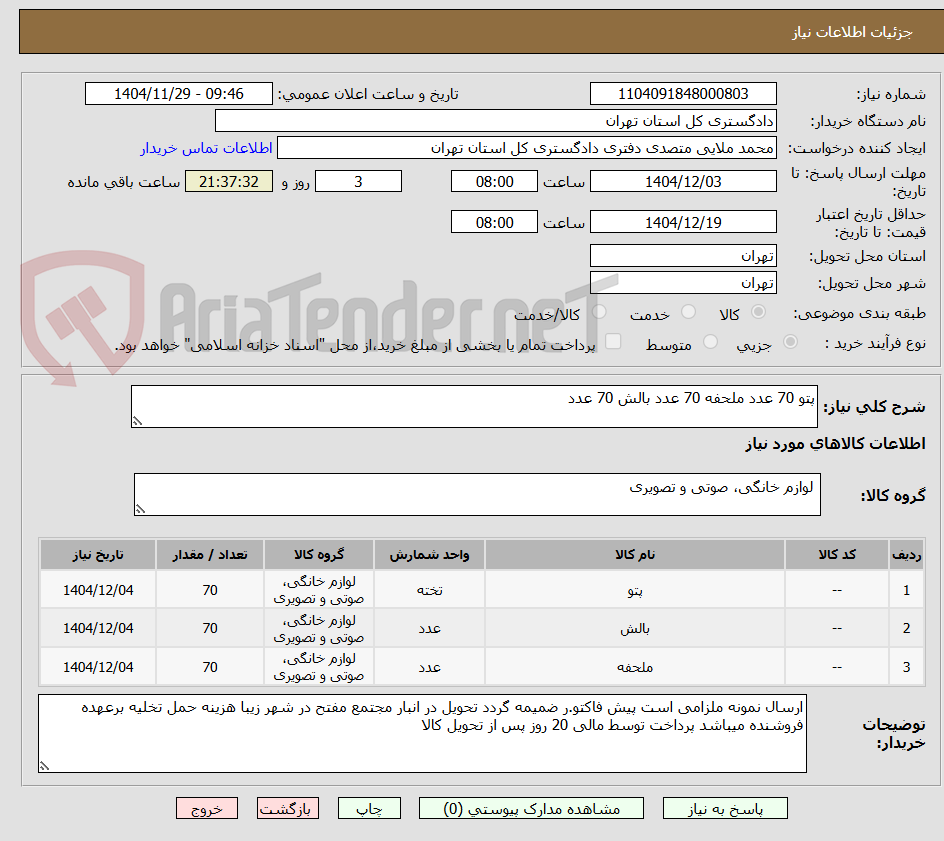Click the عدد unit cell in بالش row
The height and width of the screenshot is (841, 944).
[x=429, y=628]
